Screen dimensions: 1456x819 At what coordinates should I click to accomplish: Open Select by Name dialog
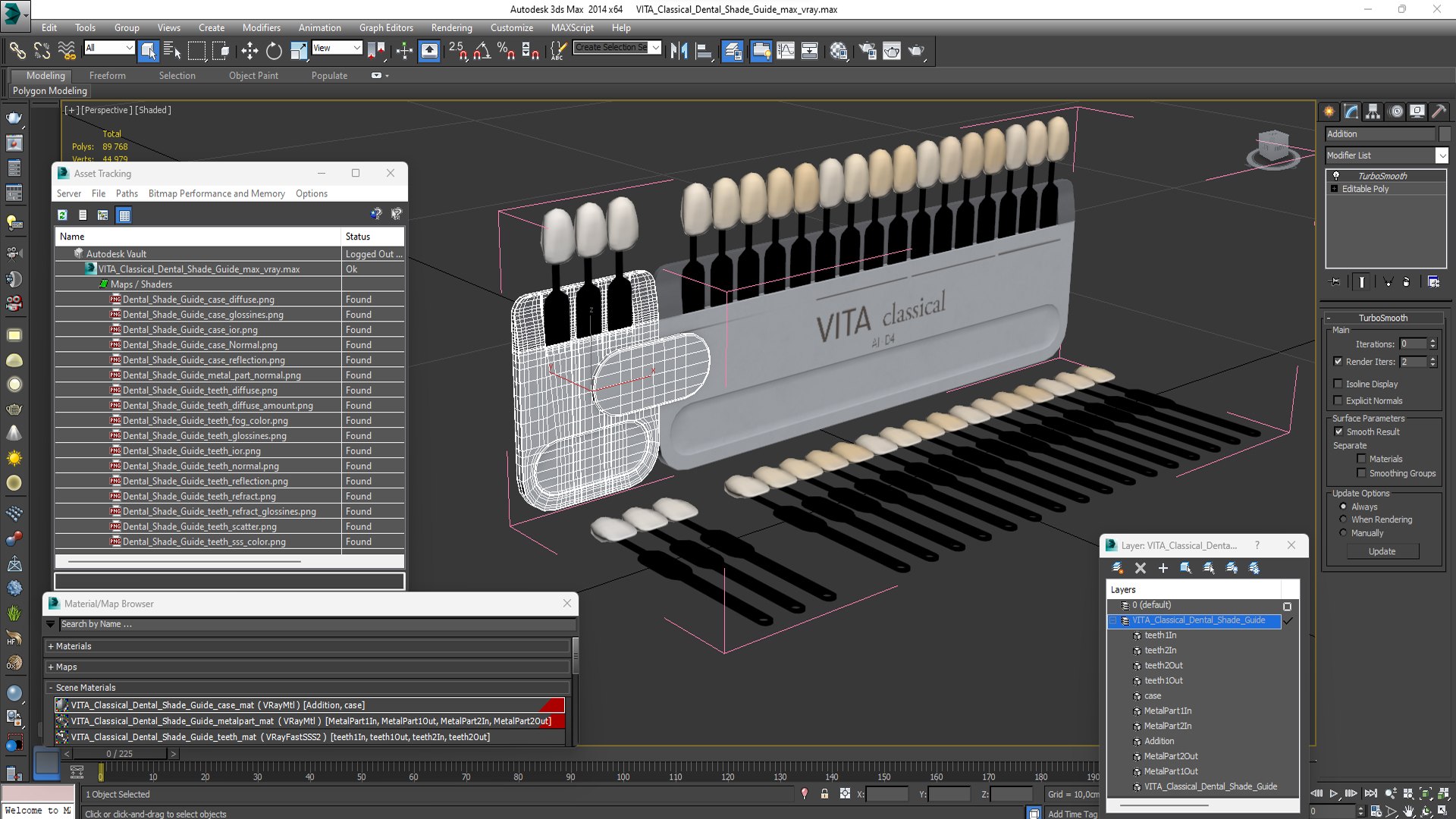click(172, 51)
